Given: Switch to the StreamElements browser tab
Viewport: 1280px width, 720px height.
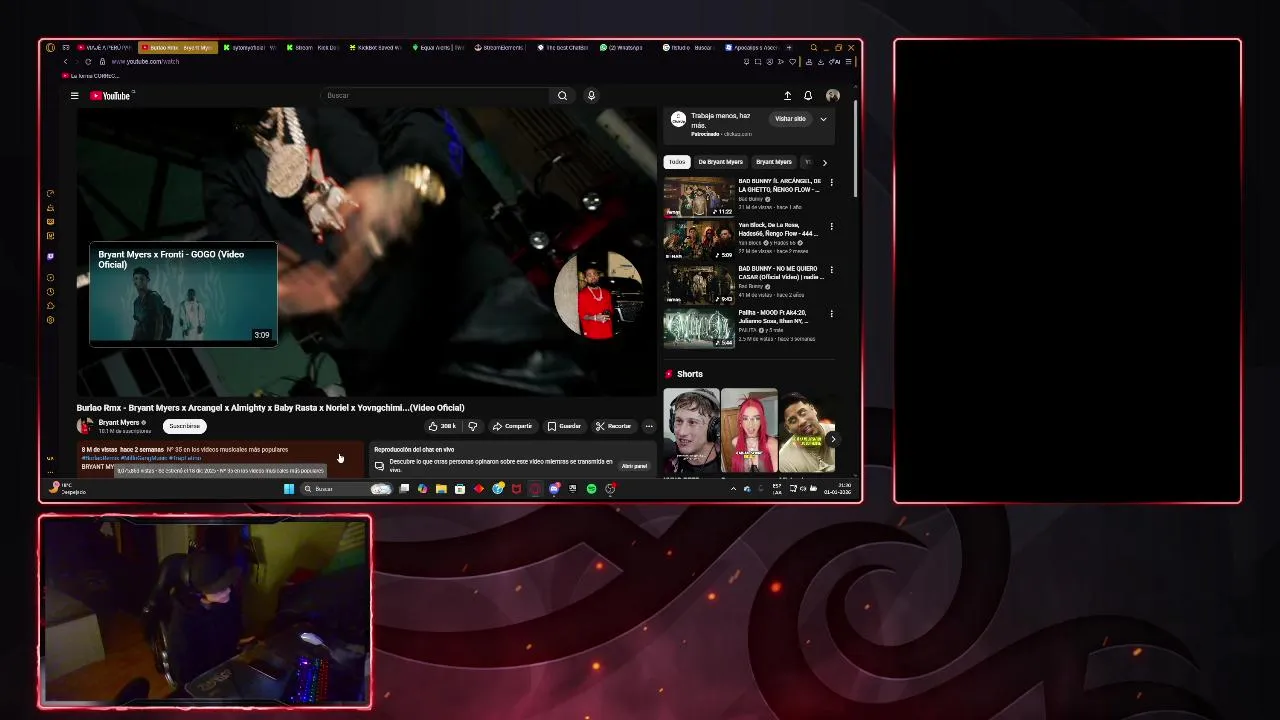Looking at the screenshot, I should 500,48.
